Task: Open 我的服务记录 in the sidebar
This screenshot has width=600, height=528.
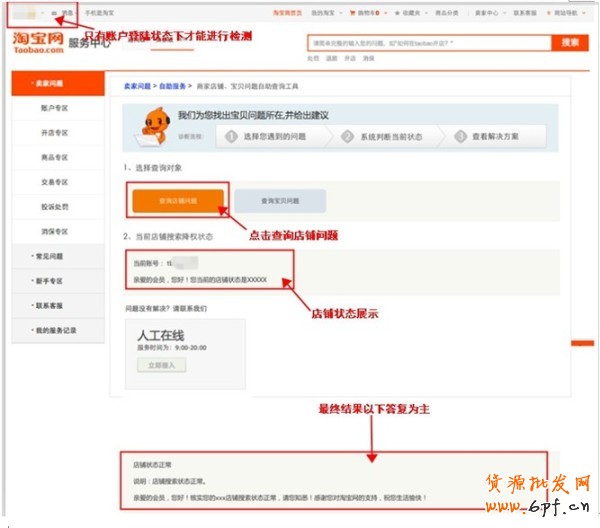Action: coord(56,329)
